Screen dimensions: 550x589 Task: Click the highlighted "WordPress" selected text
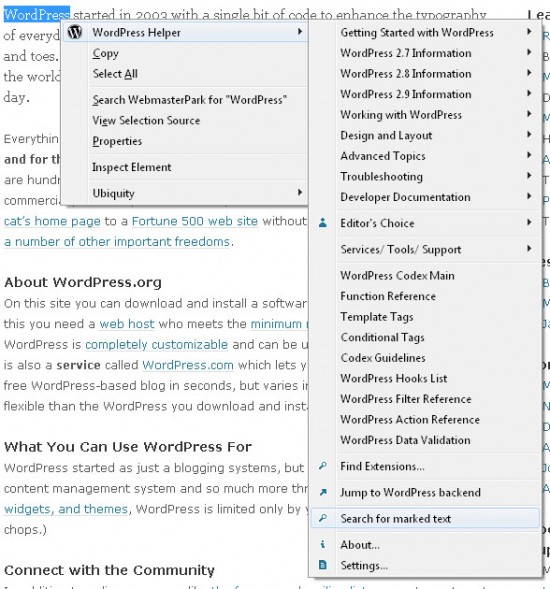(x=37, y=14)
